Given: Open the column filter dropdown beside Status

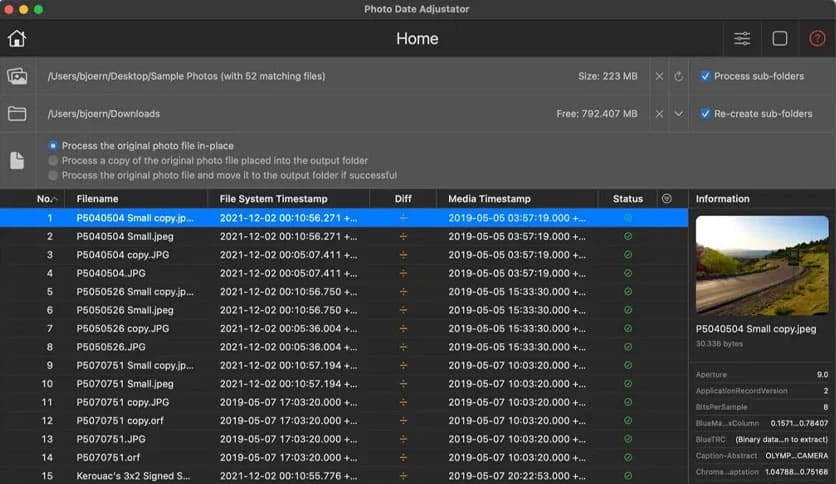Looking at the screenshot, I should [x=667, y=199].
